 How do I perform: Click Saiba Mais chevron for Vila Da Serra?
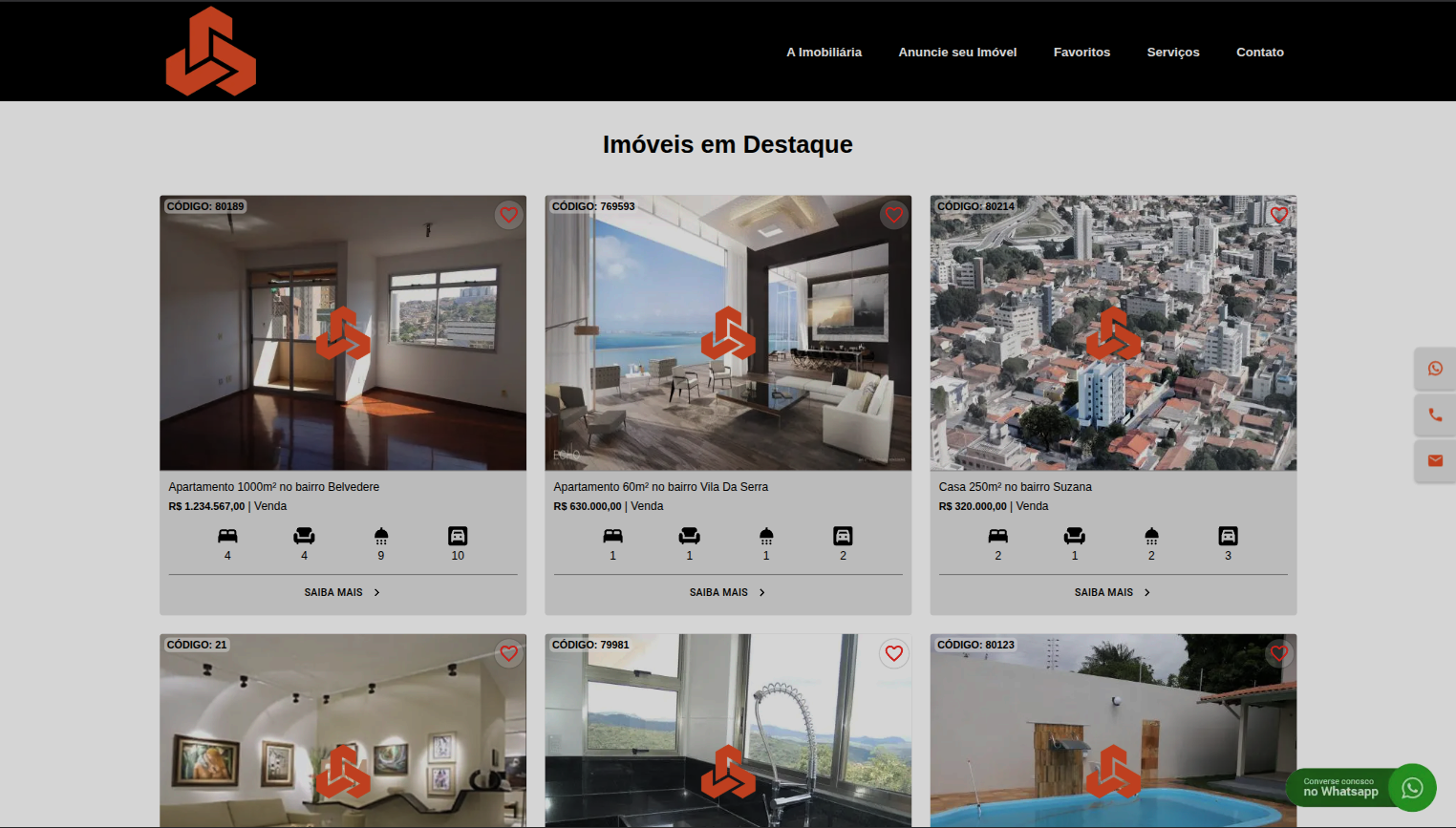coord(762,593)
